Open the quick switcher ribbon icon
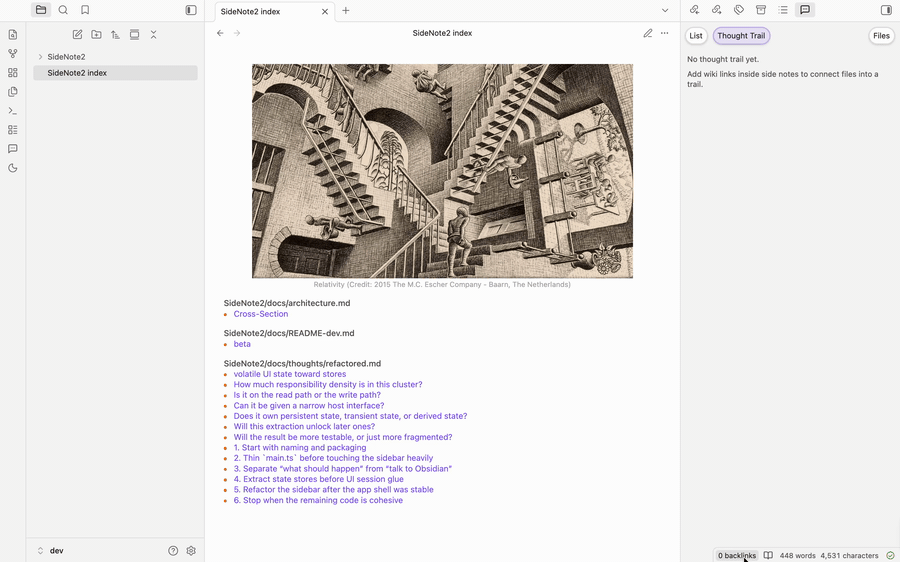 click(x=13, y=34)
